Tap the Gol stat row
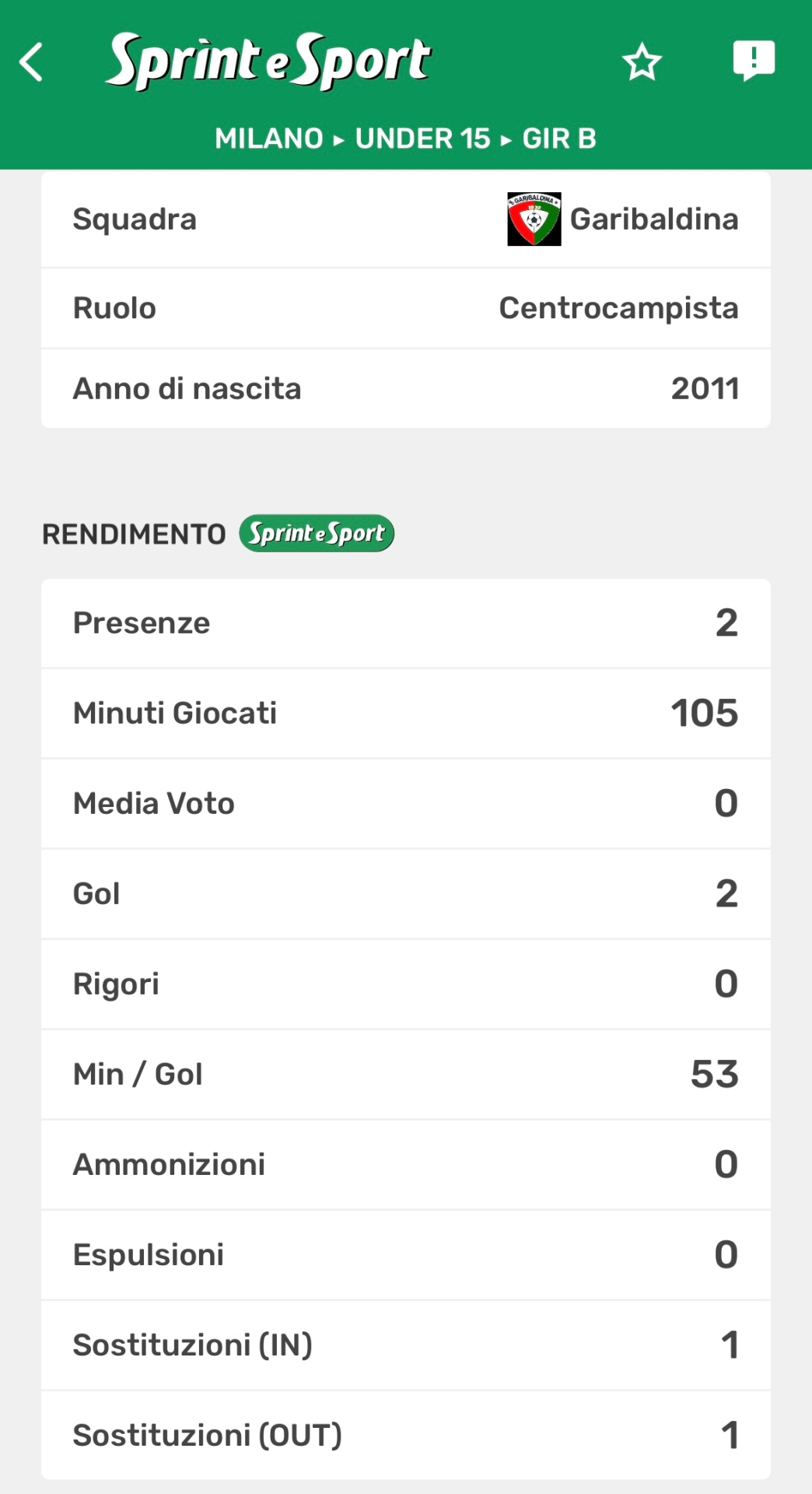 coord(405,893)
